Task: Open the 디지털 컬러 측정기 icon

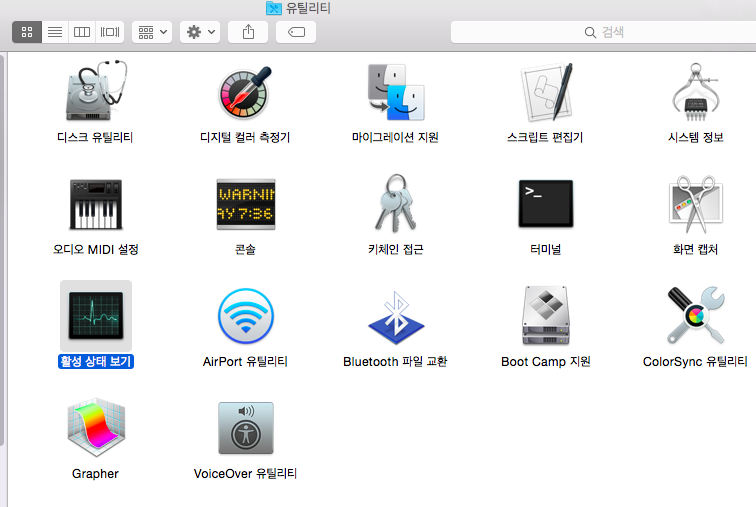Action: (x=245, y=94)
